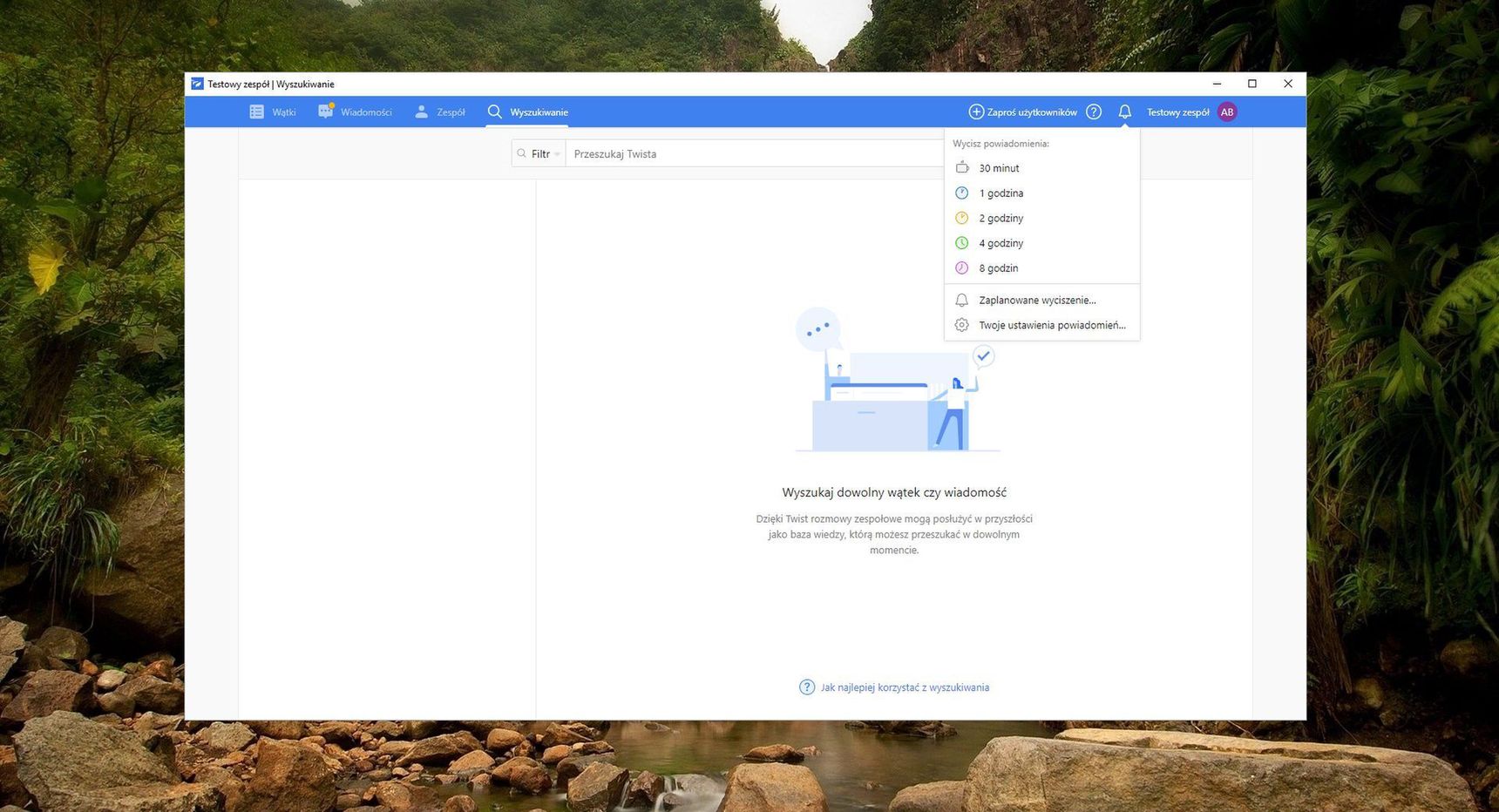Open Testowy zespół team menu

pyautogui.click(x=1178, y=112)
